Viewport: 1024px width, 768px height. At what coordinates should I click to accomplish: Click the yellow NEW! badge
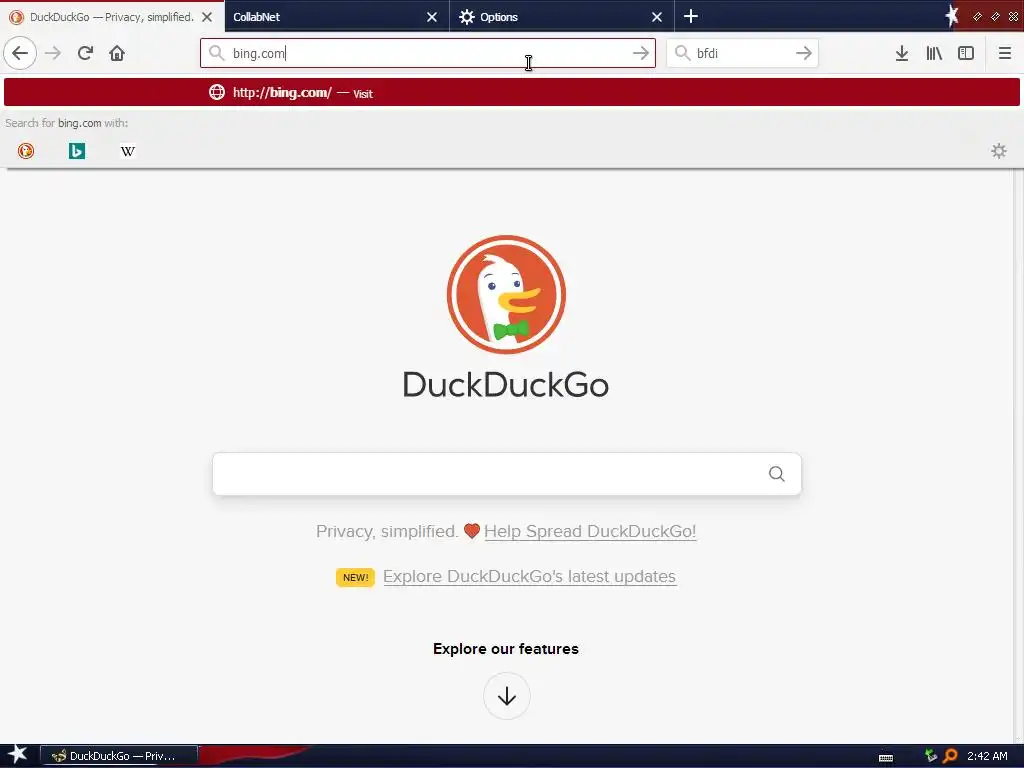[x=355, y=577]
